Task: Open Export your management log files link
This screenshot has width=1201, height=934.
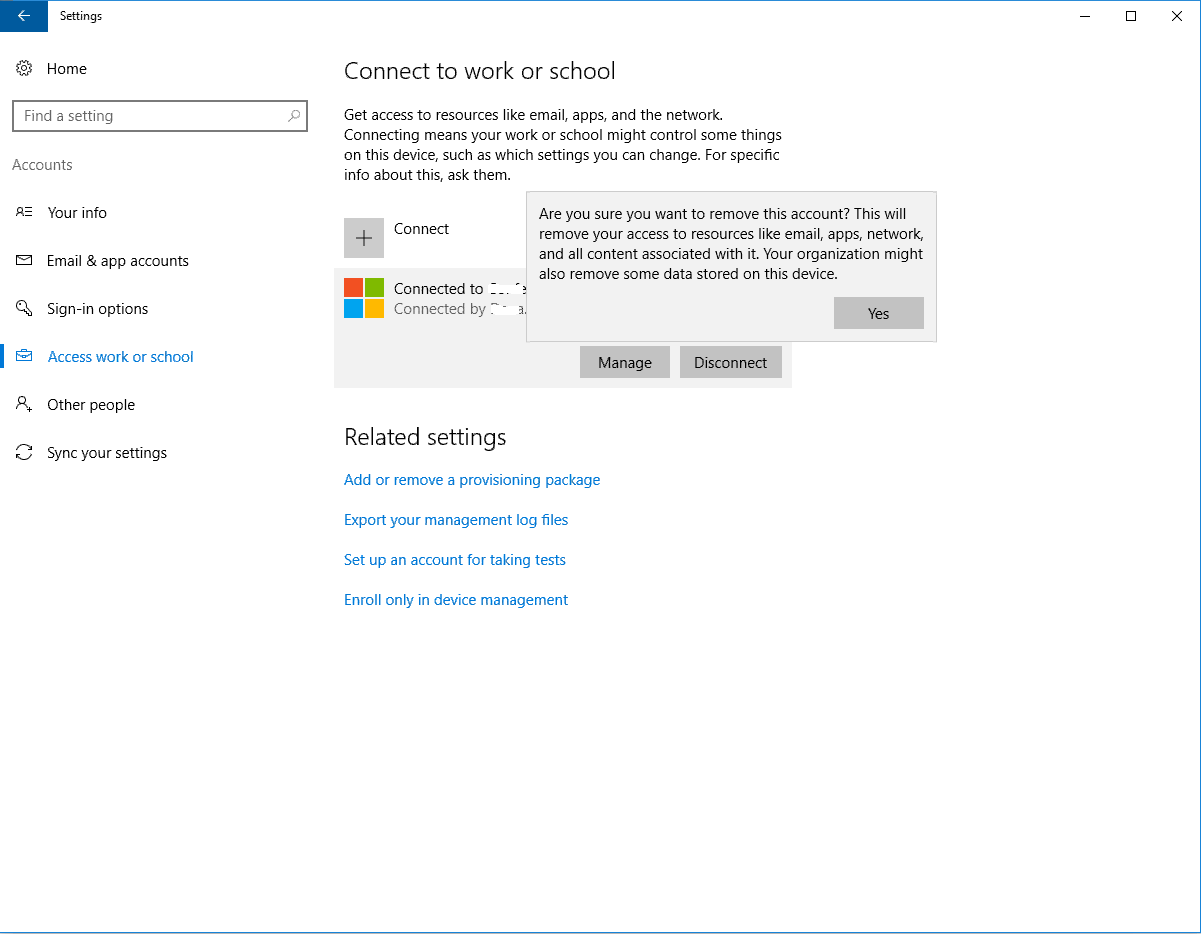Action: coord(456,520)
